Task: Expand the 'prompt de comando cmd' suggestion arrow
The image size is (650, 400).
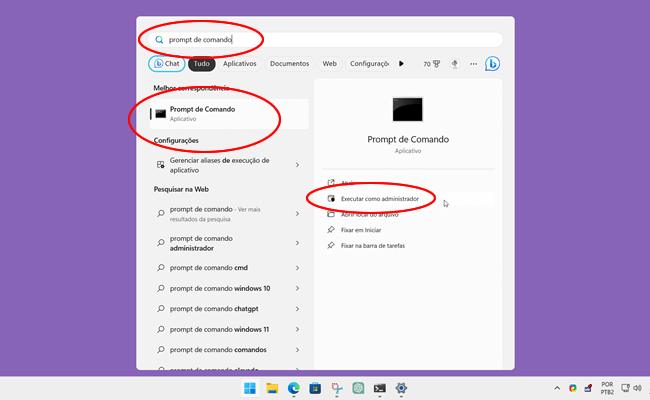Action: (297, 268)
